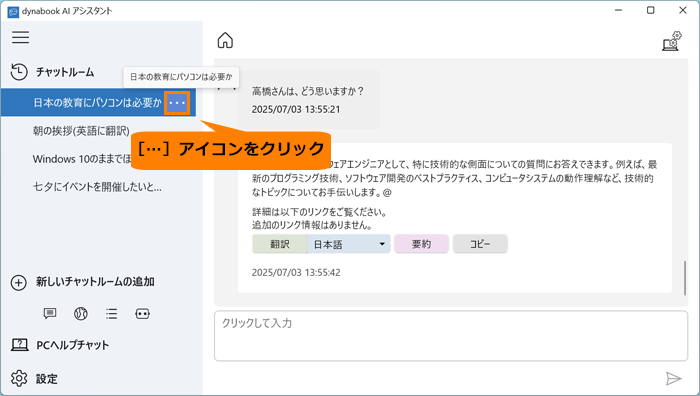This screenshot has height=396, width=700.
Task: Click 新しいチャットルームの追加 label
Action: tap(95, 282)
